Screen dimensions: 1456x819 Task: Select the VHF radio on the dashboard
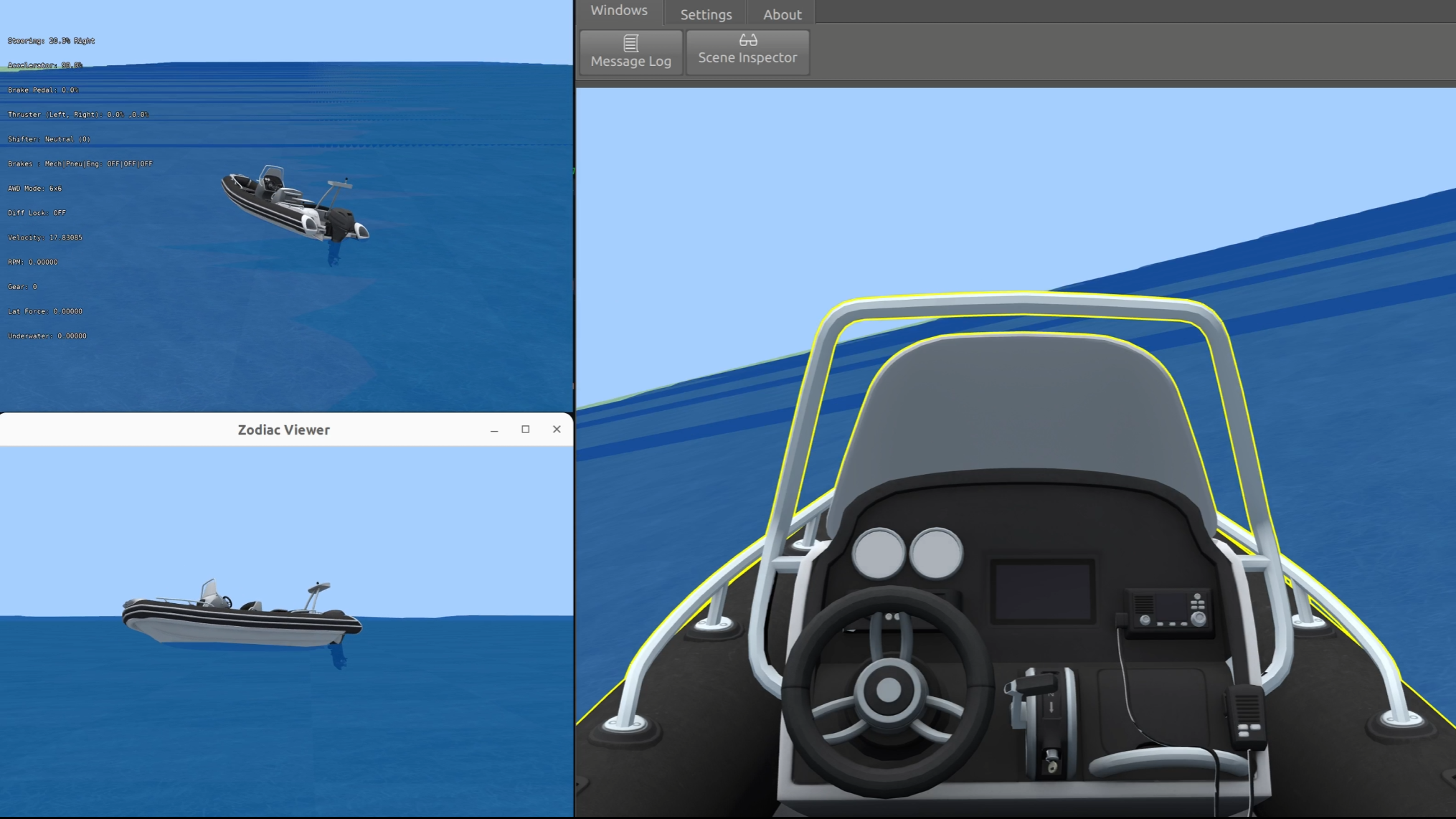(1169, 610)
